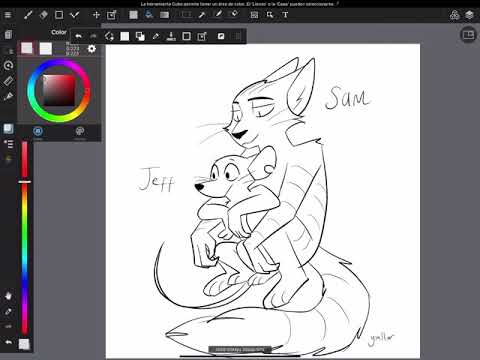Select the Magic Wand tool
This screenshot has width=480, height=360.
202,15
